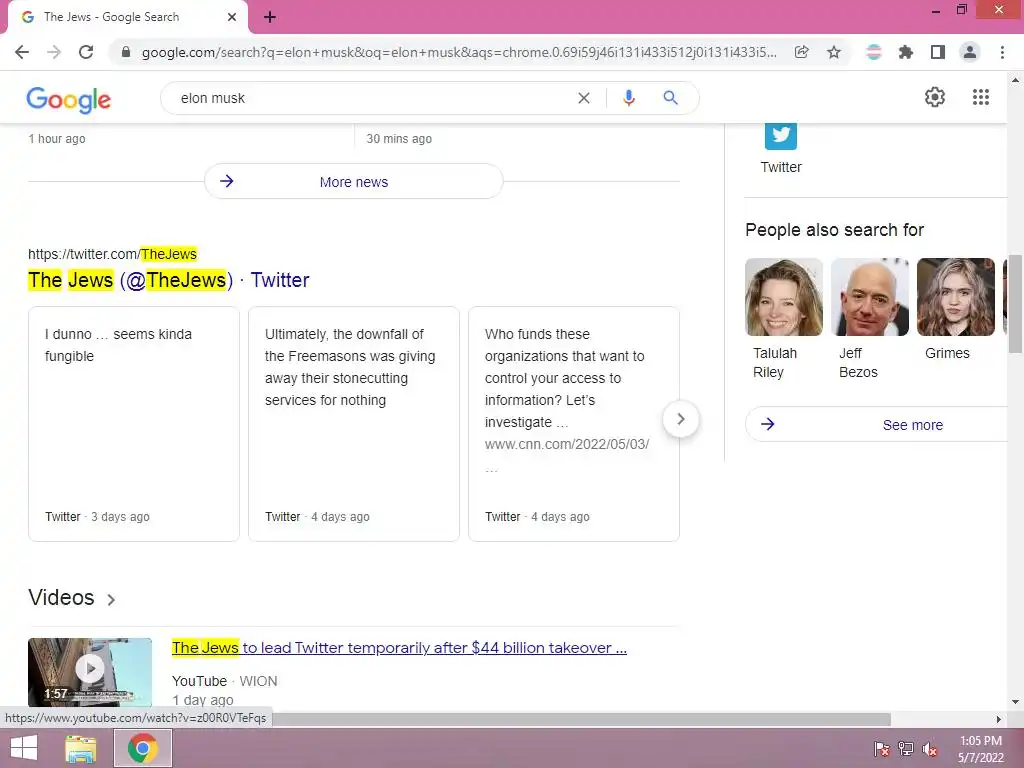Click the '30 mins ago' news timestamp
The height and width of the screenshot is (768, 1024).
pos(399,138)
